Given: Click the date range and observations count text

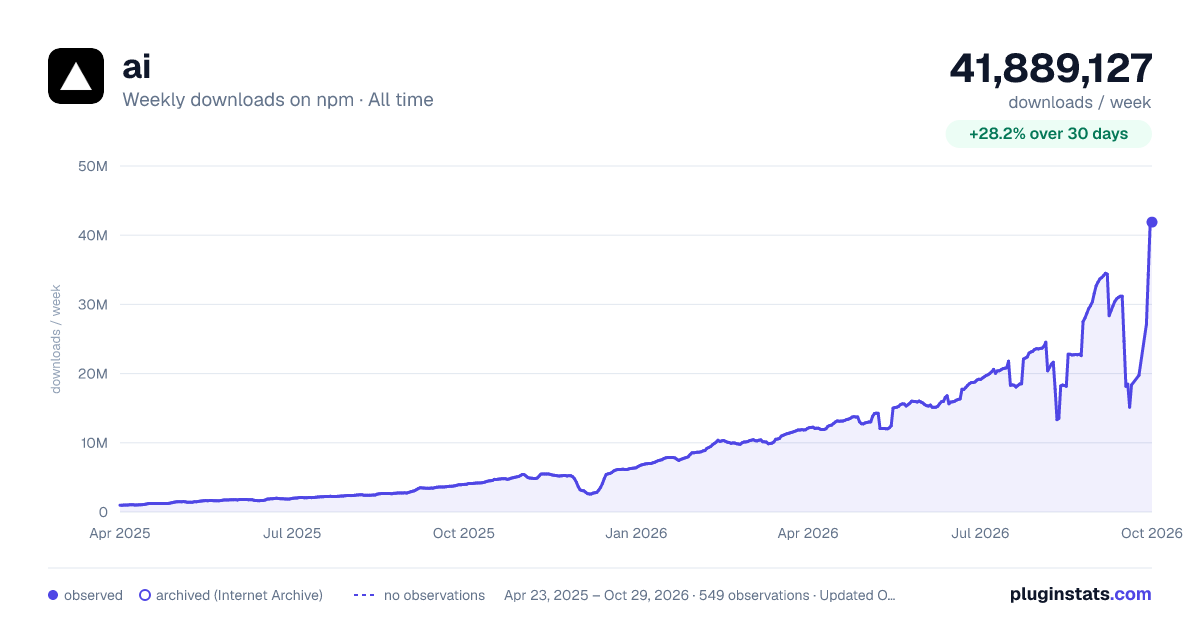Looking at the screenshot, I should tap(700, 595).
